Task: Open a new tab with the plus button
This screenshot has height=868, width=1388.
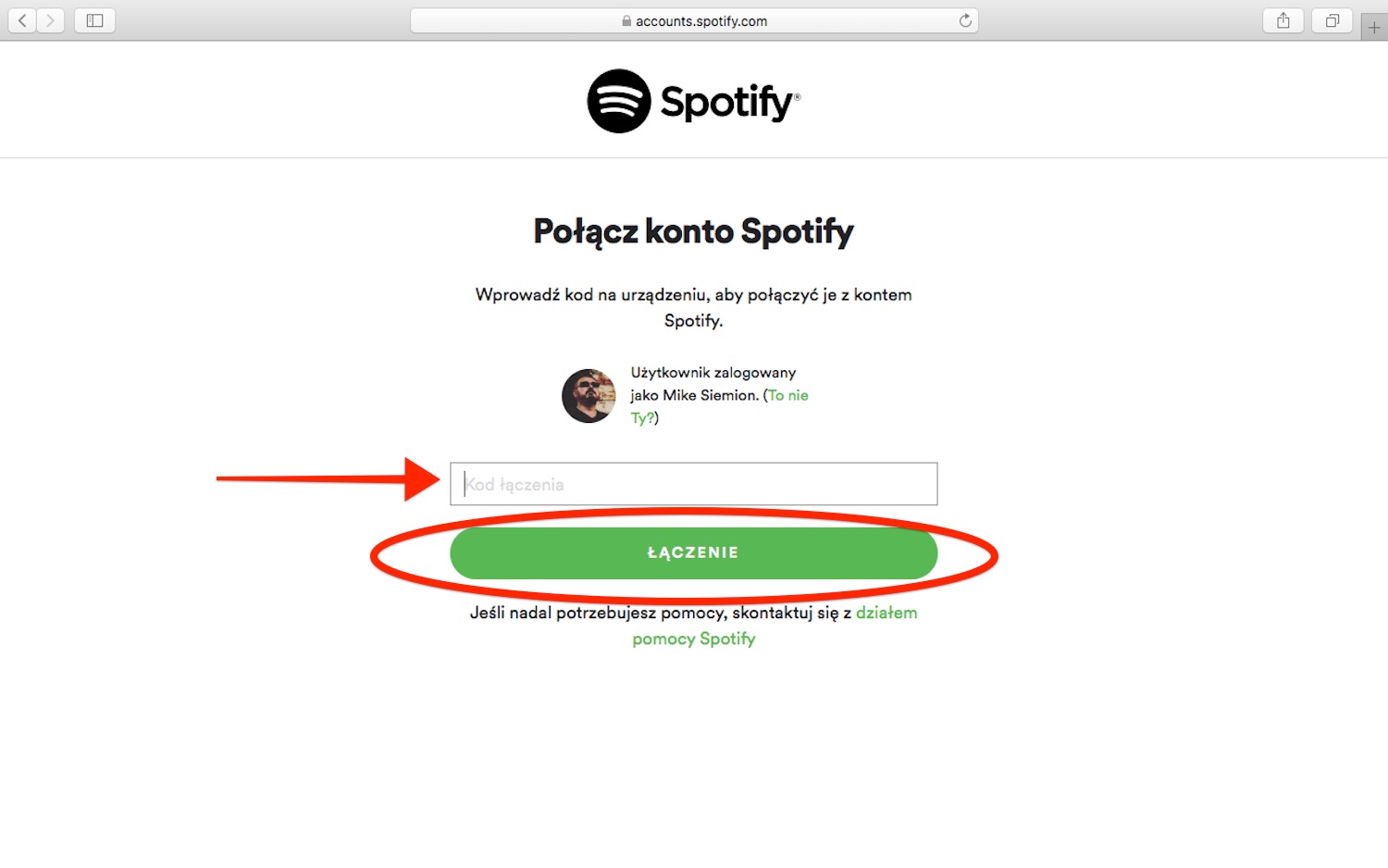Action: [1374, 28]
